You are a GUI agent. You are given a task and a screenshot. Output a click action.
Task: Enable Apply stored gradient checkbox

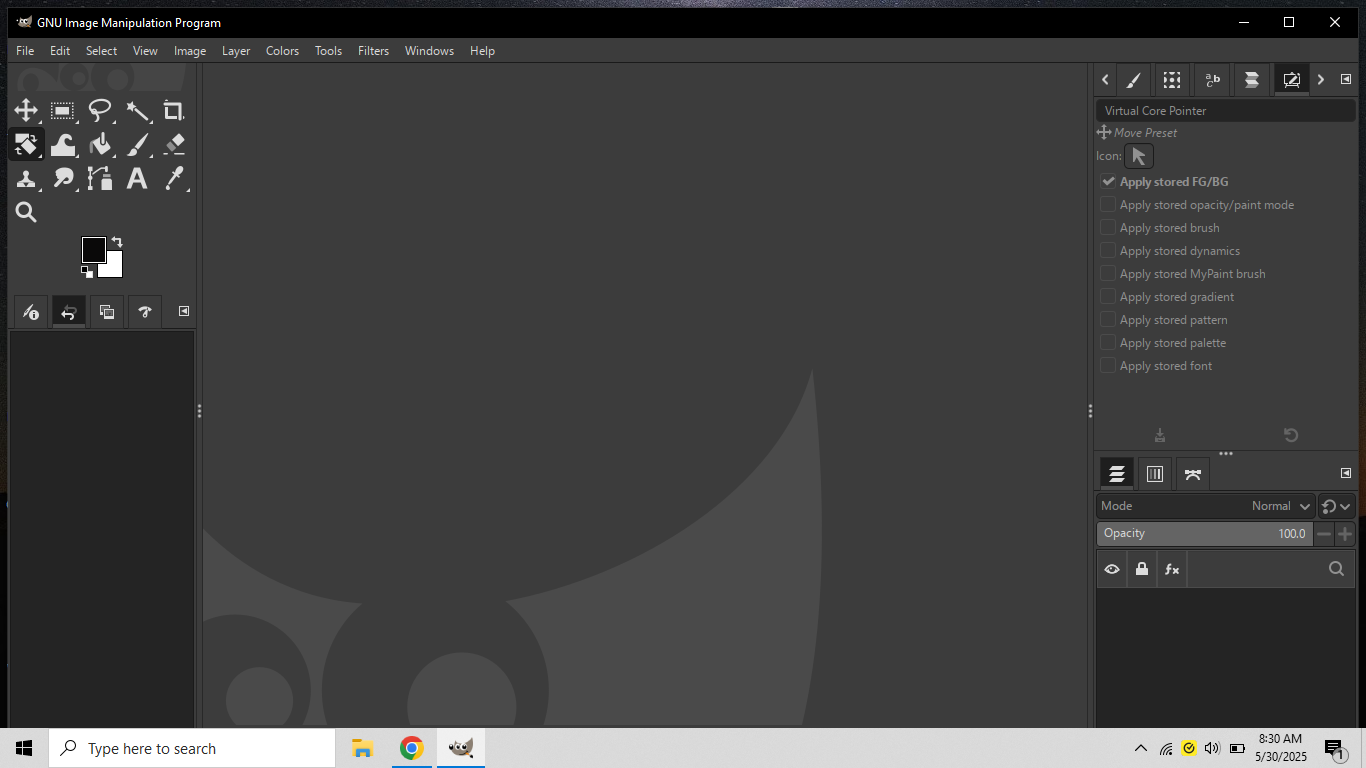pos(1108,297)
